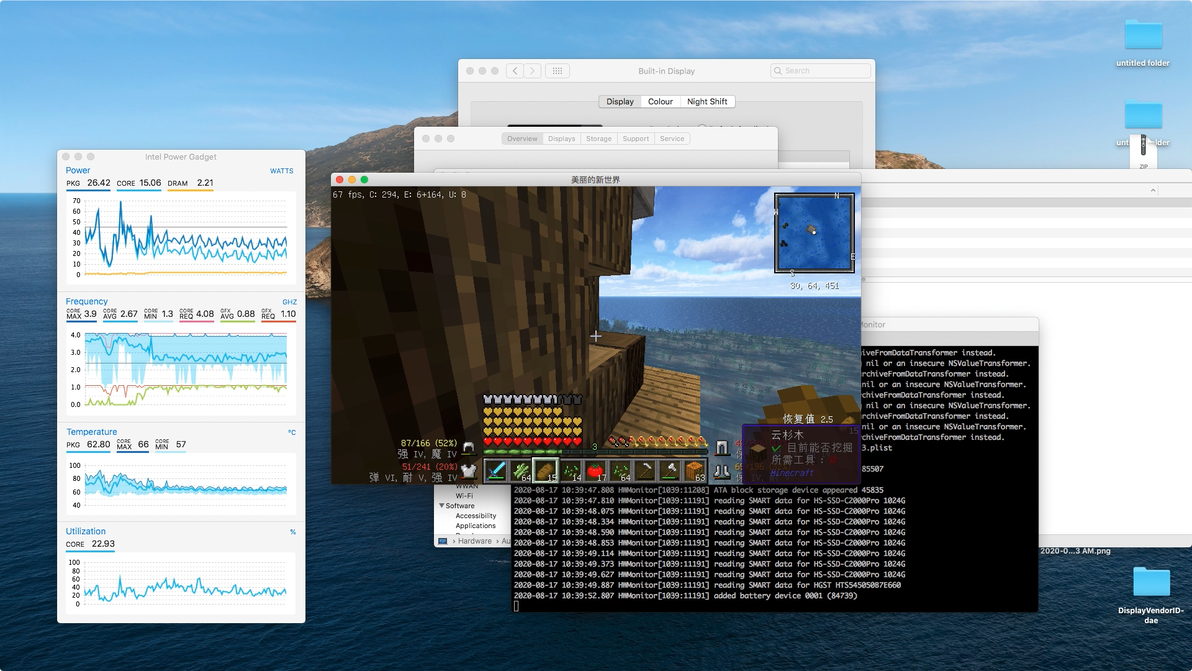The image size is (1192, 671).
Task: Click the Search field in Built-in Display
Action: (820, 71)
